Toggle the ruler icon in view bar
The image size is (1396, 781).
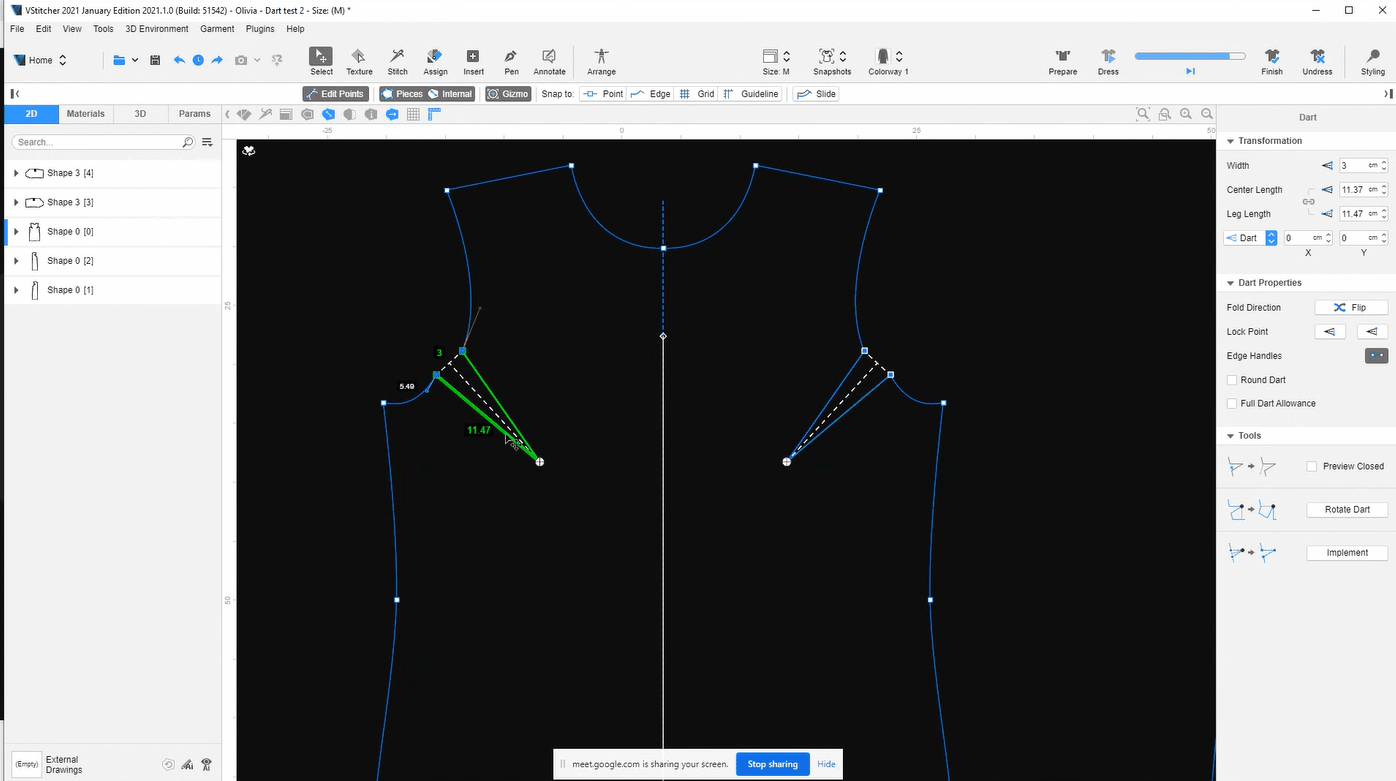[434, 114]
